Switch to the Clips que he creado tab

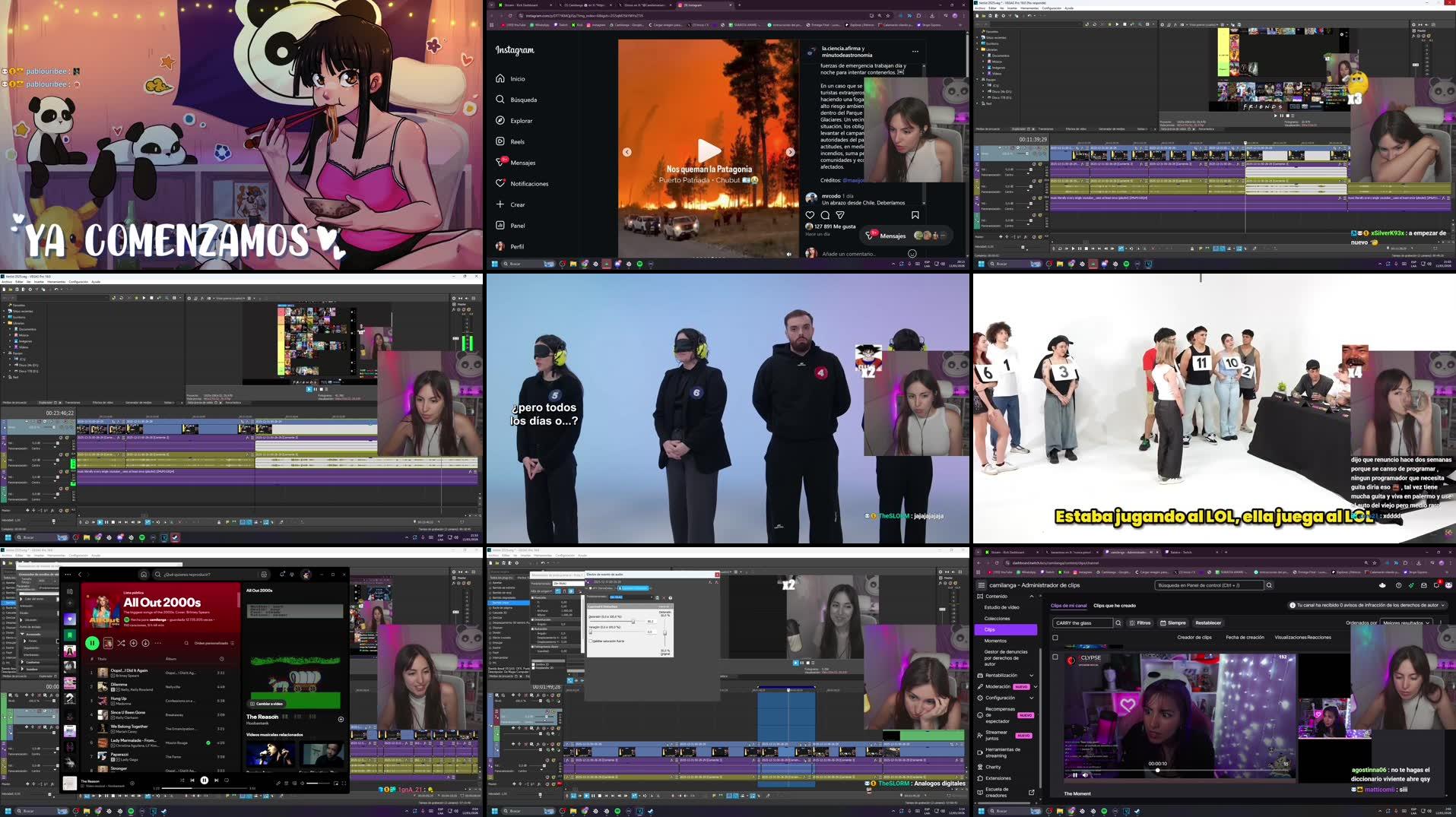coord(1115,606)
